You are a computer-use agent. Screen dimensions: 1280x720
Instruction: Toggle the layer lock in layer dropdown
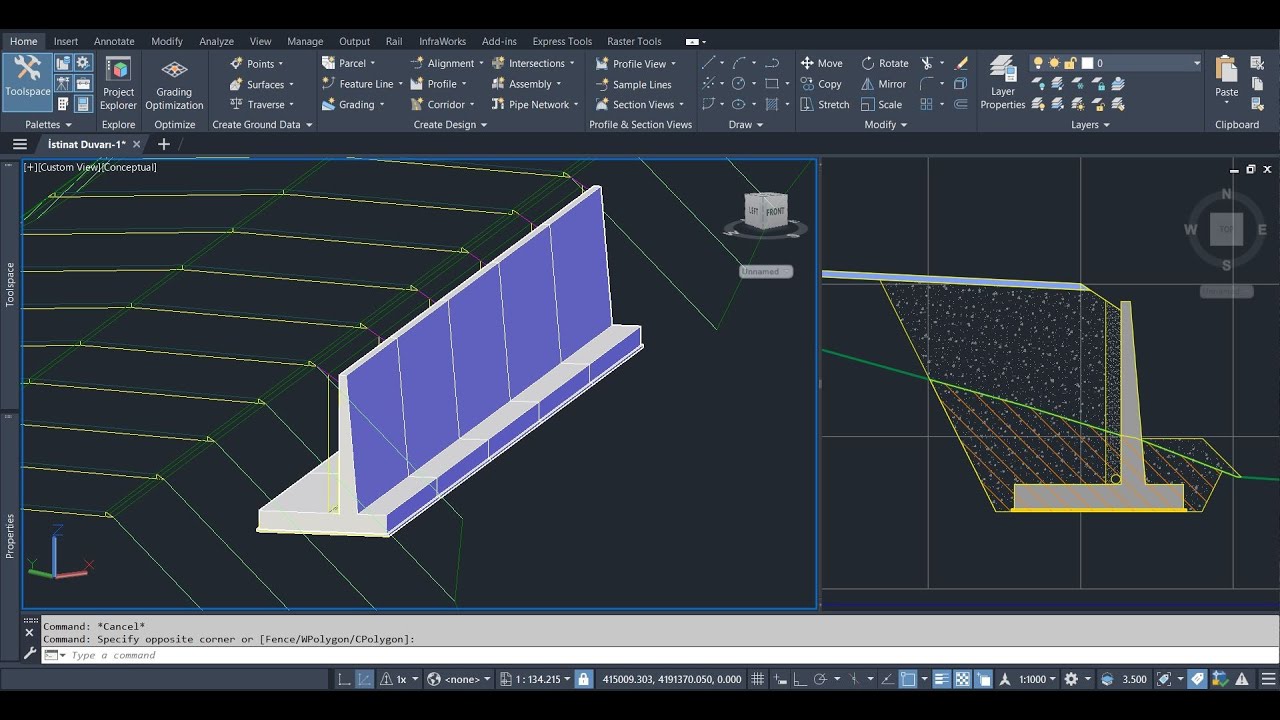(1070, 63)
